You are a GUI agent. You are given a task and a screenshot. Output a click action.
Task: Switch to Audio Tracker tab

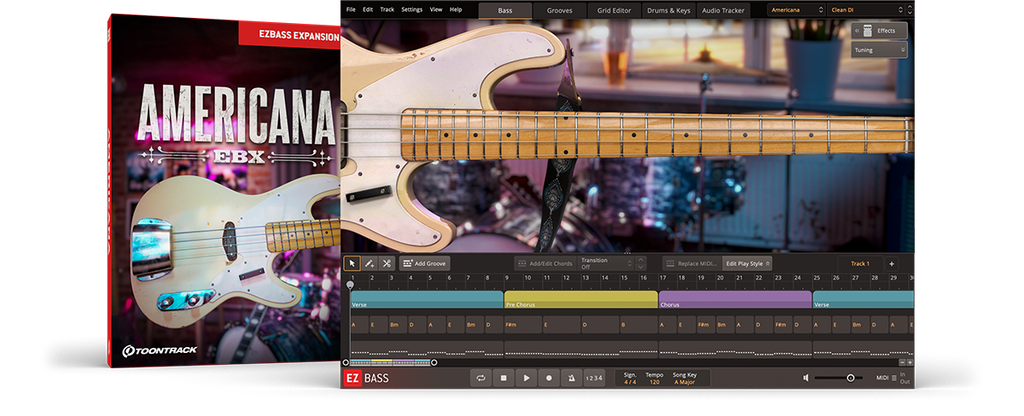723,10
